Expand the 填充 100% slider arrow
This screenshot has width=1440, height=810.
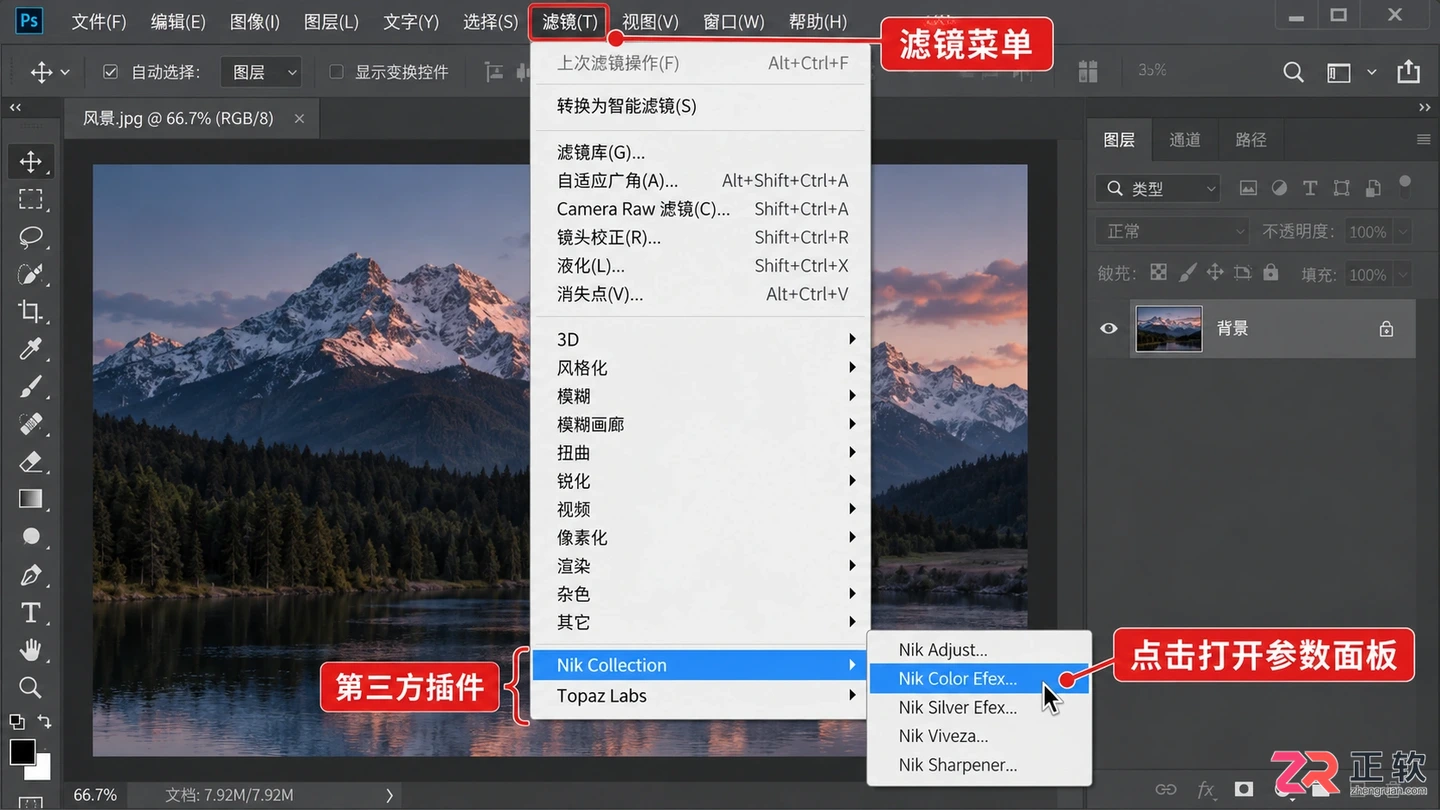pos(1402,274)
